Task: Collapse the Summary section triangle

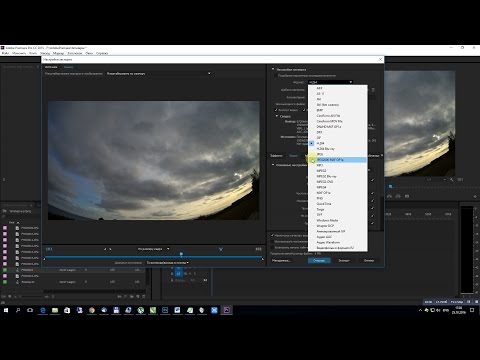Action: coord(277,116)
